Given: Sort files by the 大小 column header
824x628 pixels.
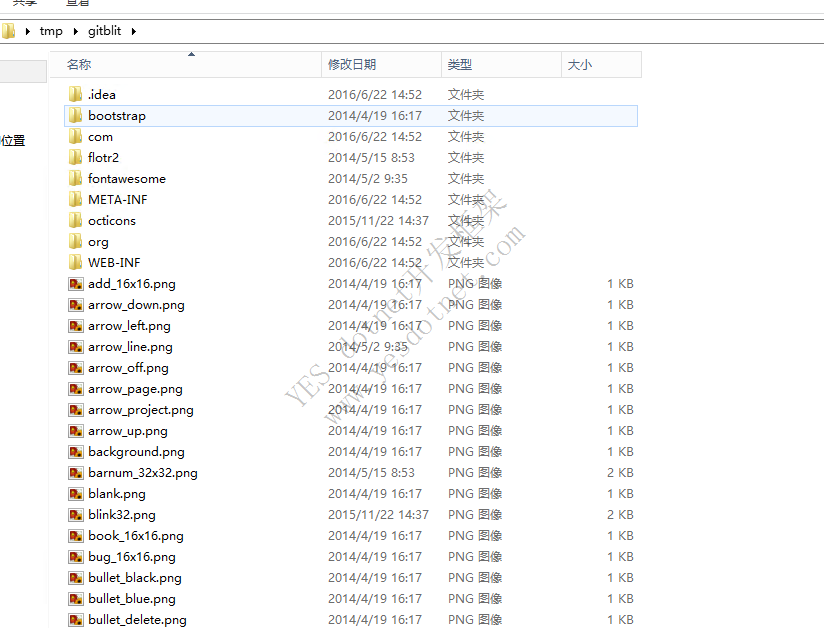Looking at the screenshot, I should tap(602, 65).
